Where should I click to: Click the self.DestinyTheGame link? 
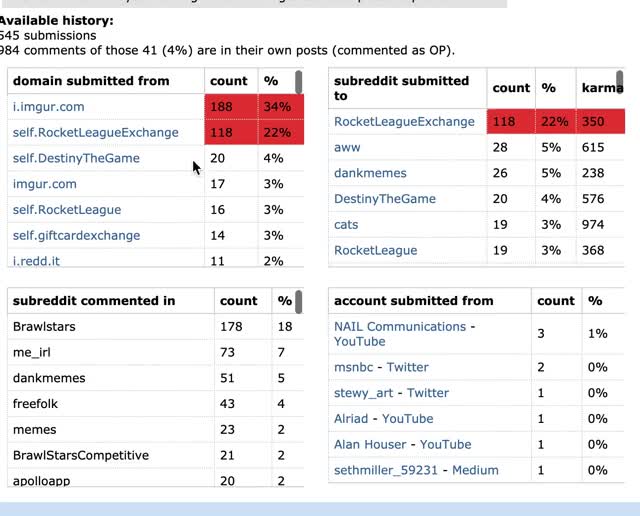pyautogui.click(x=76, y=158)
